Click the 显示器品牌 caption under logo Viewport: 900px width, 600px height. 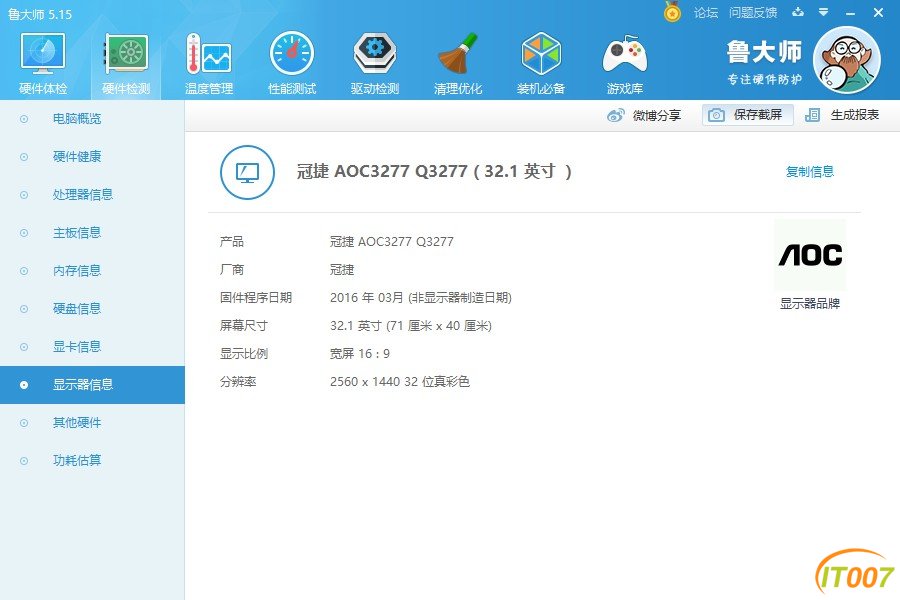(810, 304)
